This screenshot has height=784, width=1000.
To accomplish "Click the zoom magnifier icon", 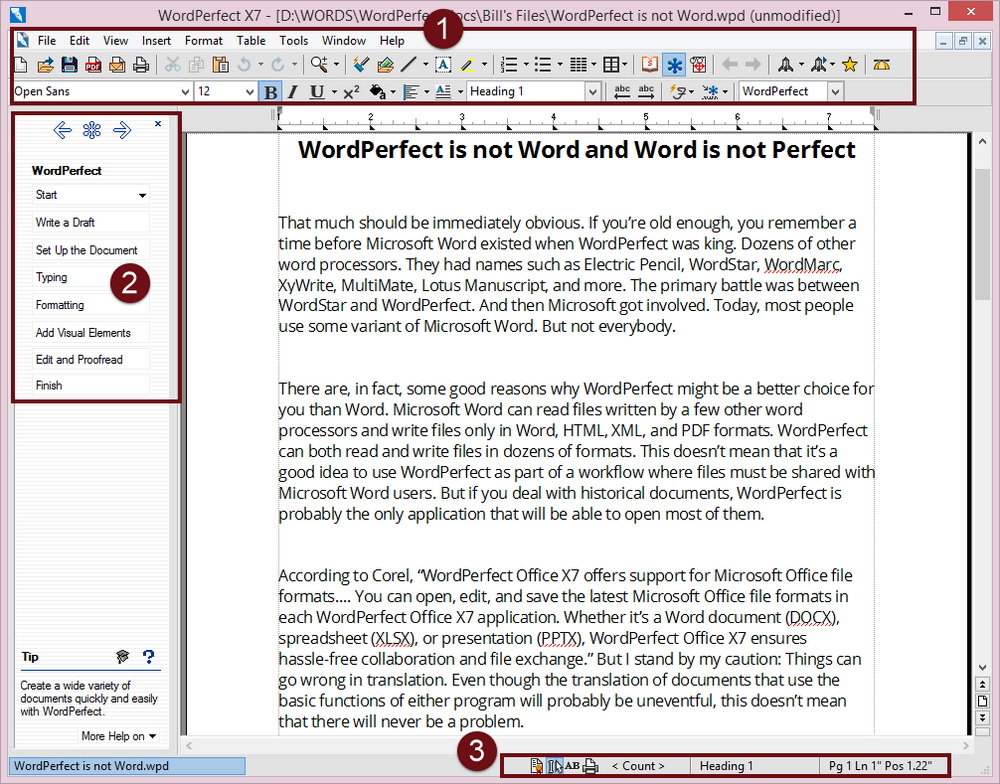I will (x=319, y=64).
